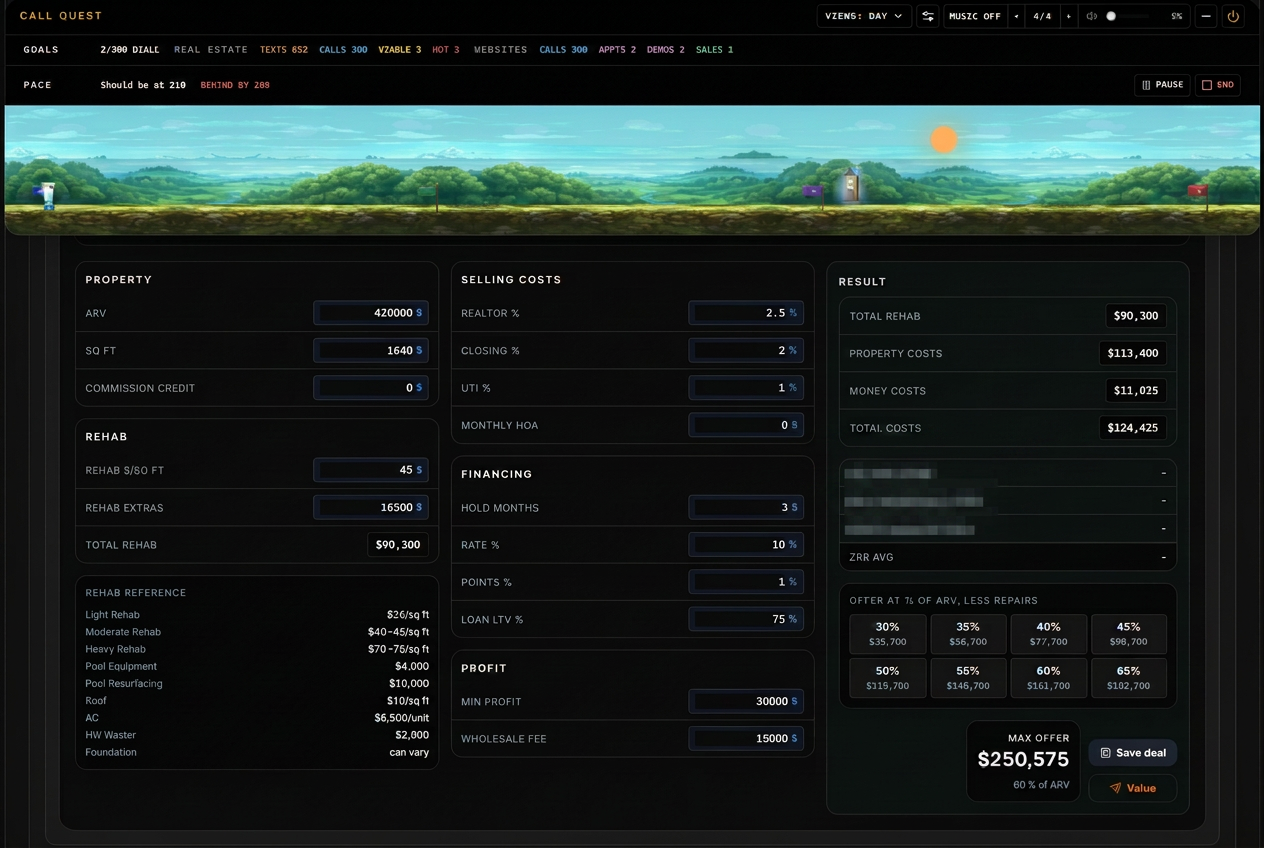Click the Texts 652 goal counter
The image size is (1264, 848).
[284, 50]
